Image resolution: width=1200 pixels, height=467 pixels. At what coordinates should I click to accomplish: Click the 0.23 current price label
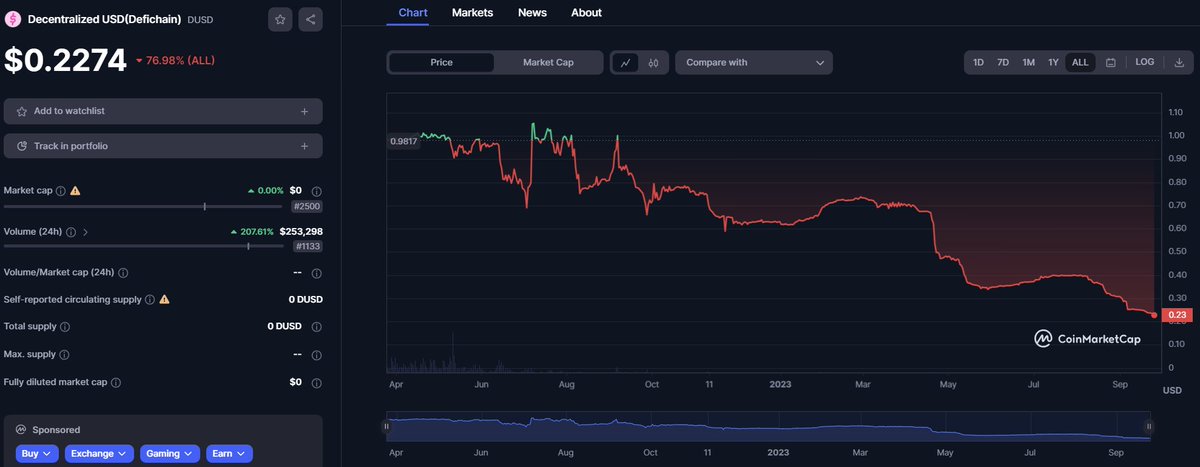pyautogui.click(x=1177, y=315)
